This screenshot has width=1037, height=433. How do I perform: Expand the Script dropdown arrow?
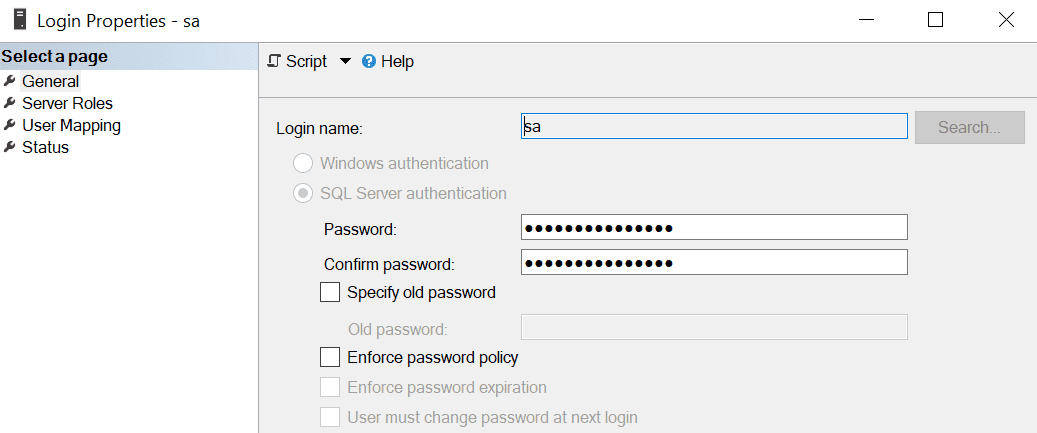(x=345, y=61)
